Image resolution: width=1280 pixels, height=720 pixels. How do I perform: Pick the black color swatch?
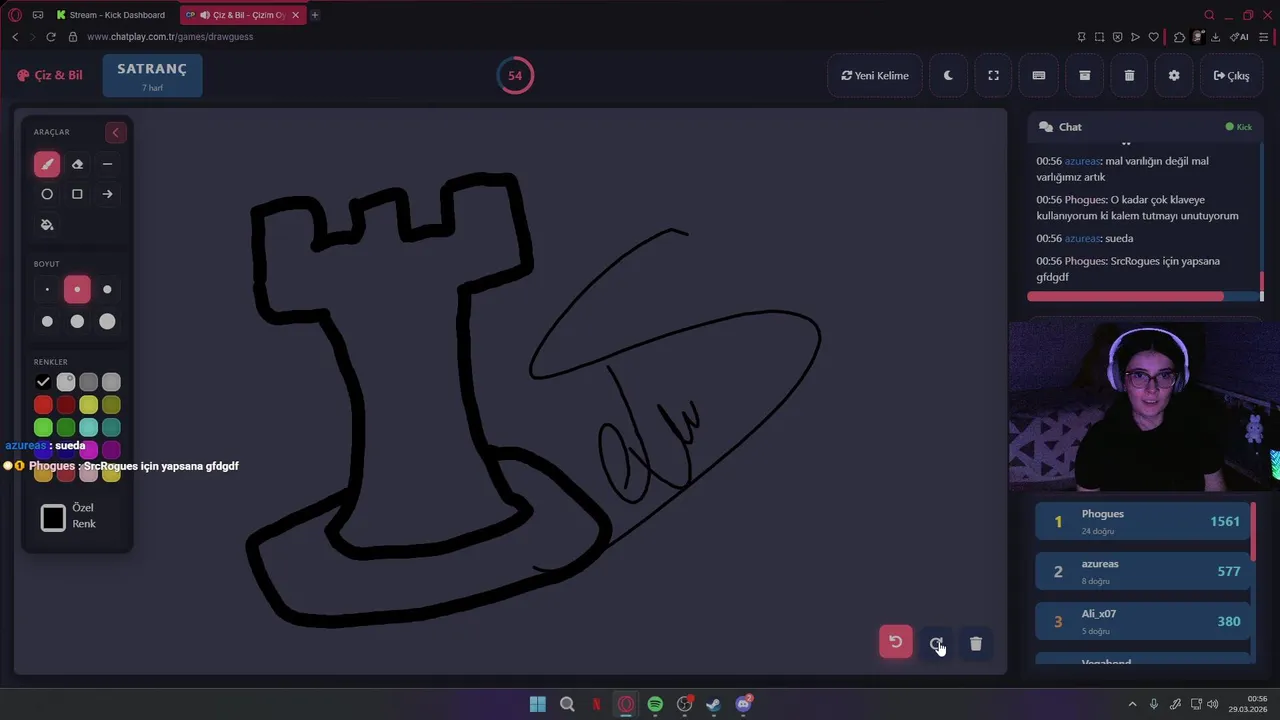click(x=43, y=382)
